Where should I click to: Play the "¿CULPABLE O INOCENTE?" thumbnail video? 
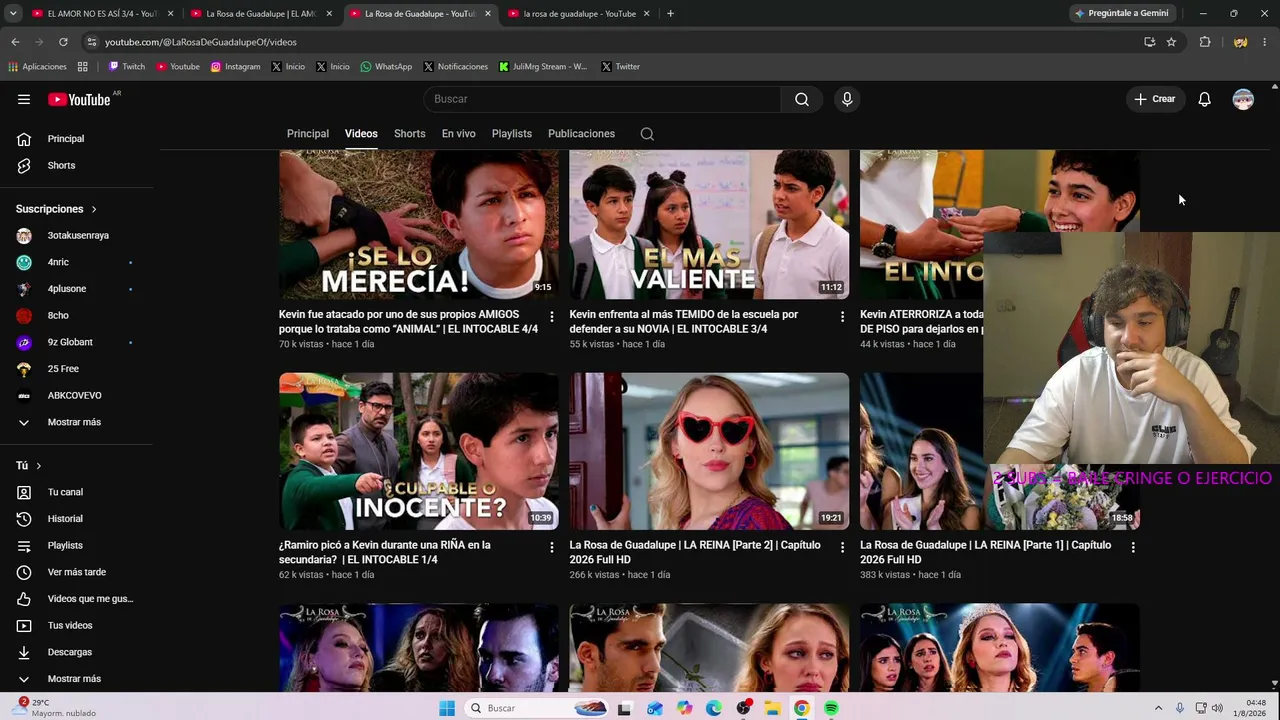click(x=419, y=451)
